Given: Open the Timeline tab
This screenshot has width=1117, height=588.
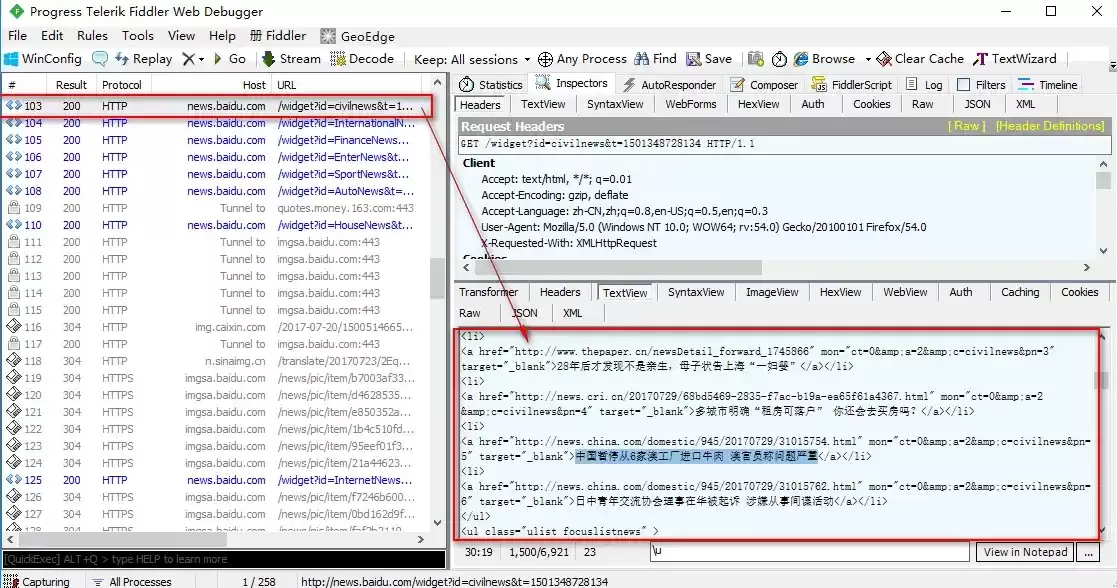Looking at the screenshot, I should pos(1048,85).
